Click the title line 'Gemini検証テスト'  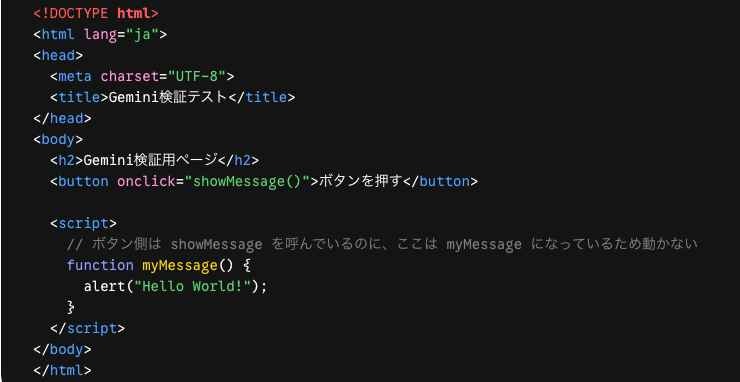[172, 97]
